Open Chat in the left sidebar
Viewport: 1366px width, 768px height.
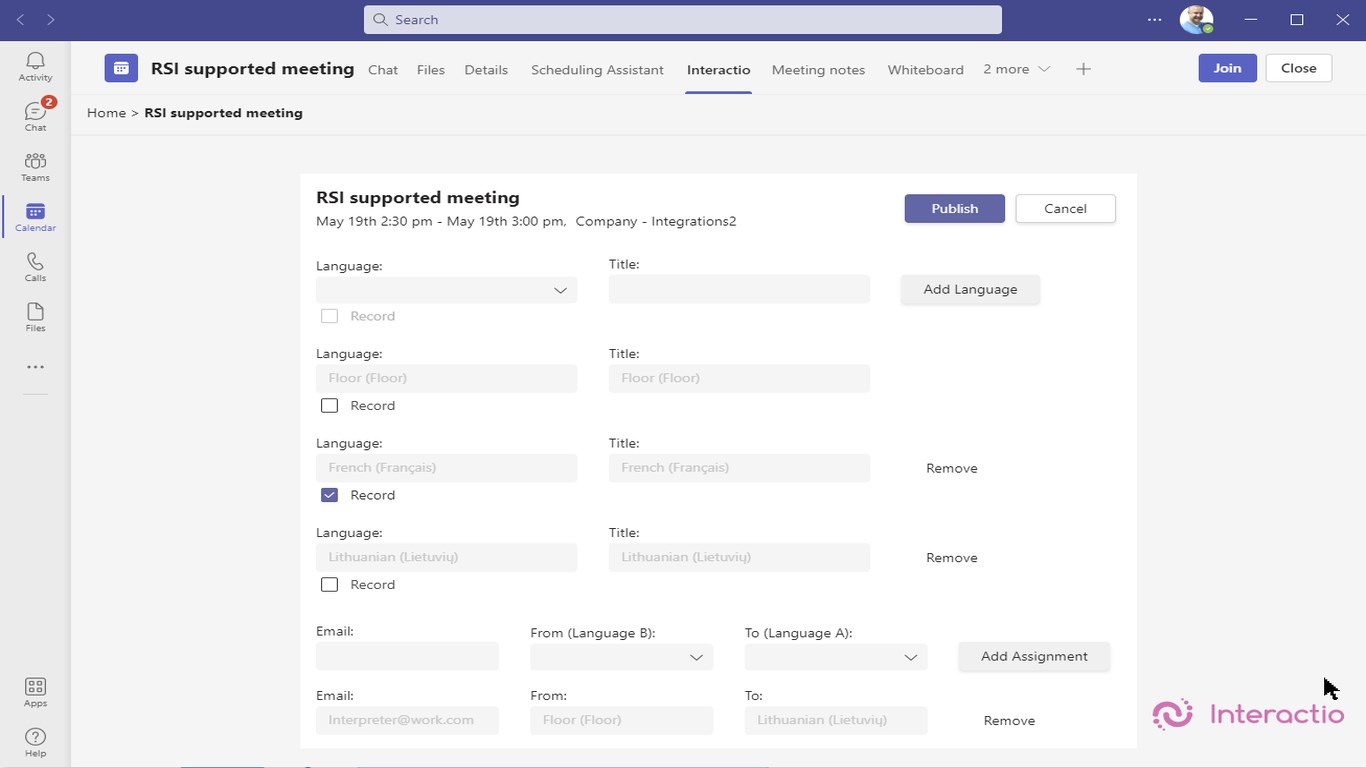click(35, 116)
